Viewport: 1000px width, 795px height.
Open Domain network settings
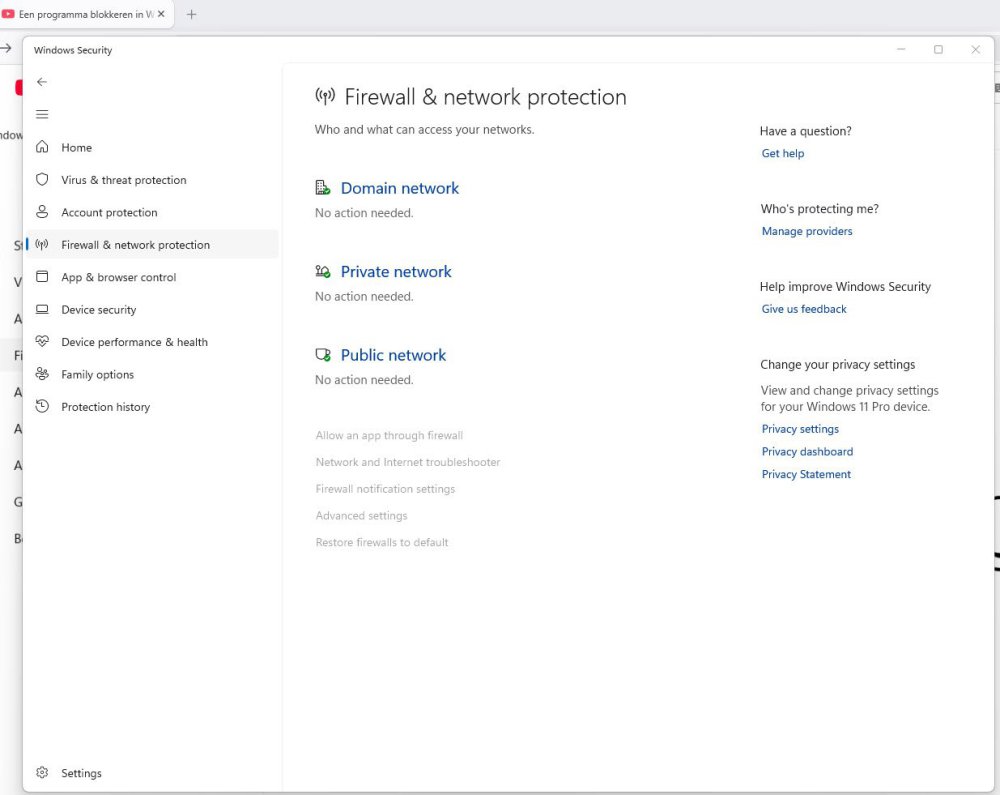(399, 188)
